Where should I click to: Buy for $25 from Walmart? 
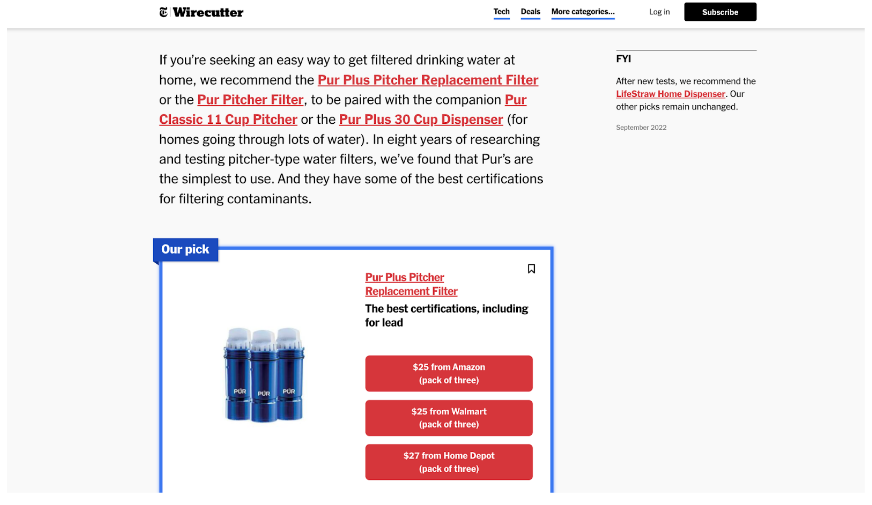pyautogui.click(x=449, y=418)
